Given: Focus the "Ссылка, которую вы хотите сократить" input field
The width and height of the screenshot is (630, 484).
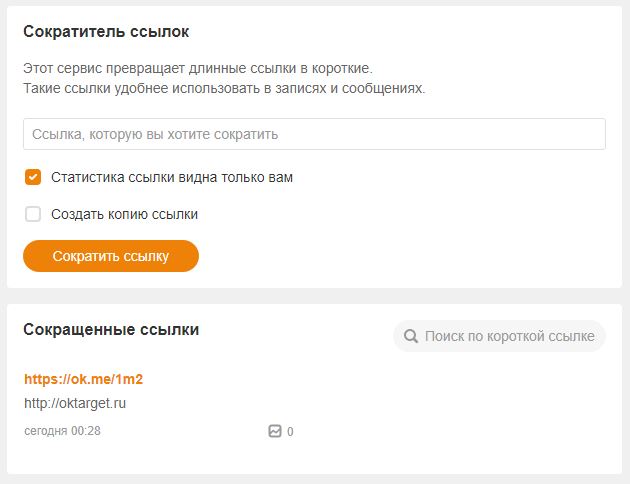Looking at the screenshot, I should pos(314,134).
